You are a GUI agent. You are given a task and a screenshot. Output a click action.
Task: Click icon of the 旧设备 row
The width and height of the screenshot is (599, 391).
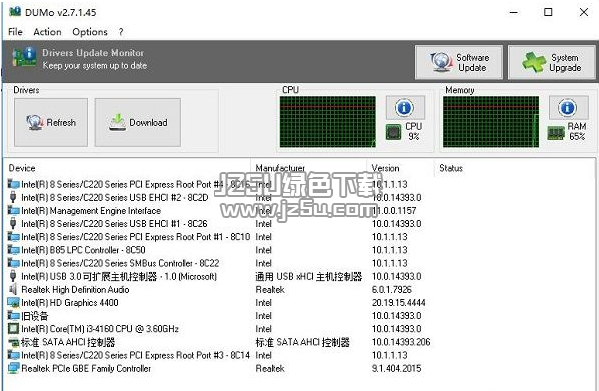(13, 316)
